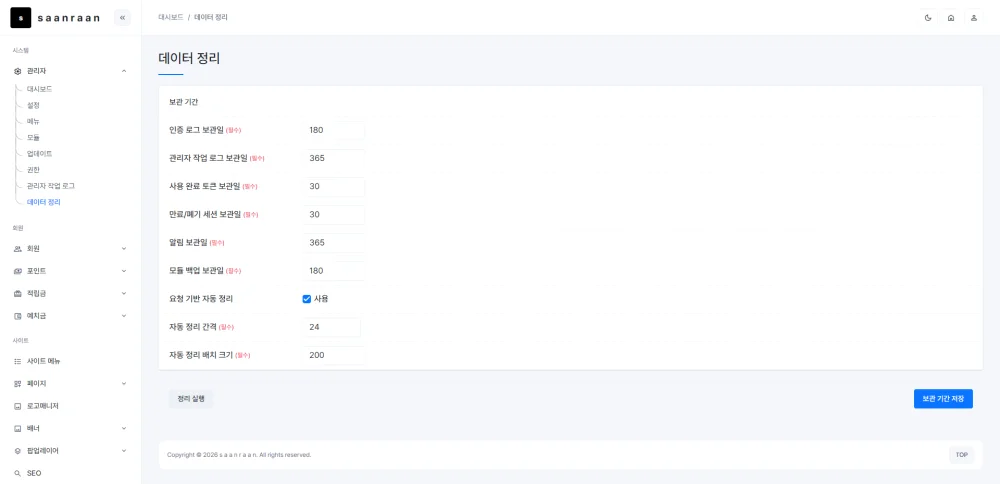Open 설정 in the sidebar

click(33, 105)
